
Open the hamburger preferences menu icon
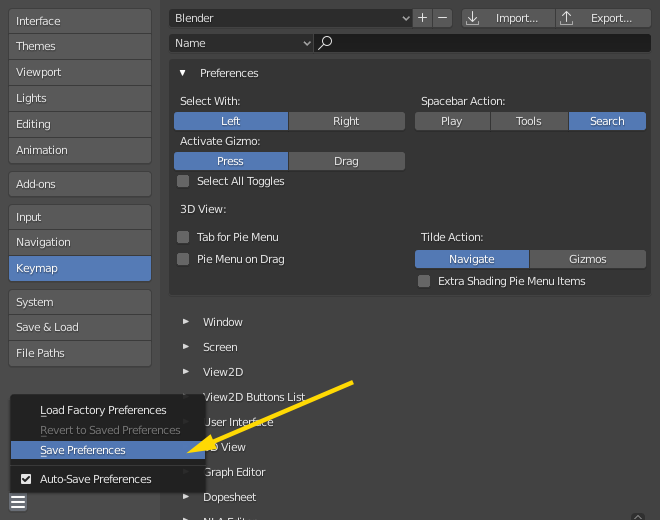18,502
